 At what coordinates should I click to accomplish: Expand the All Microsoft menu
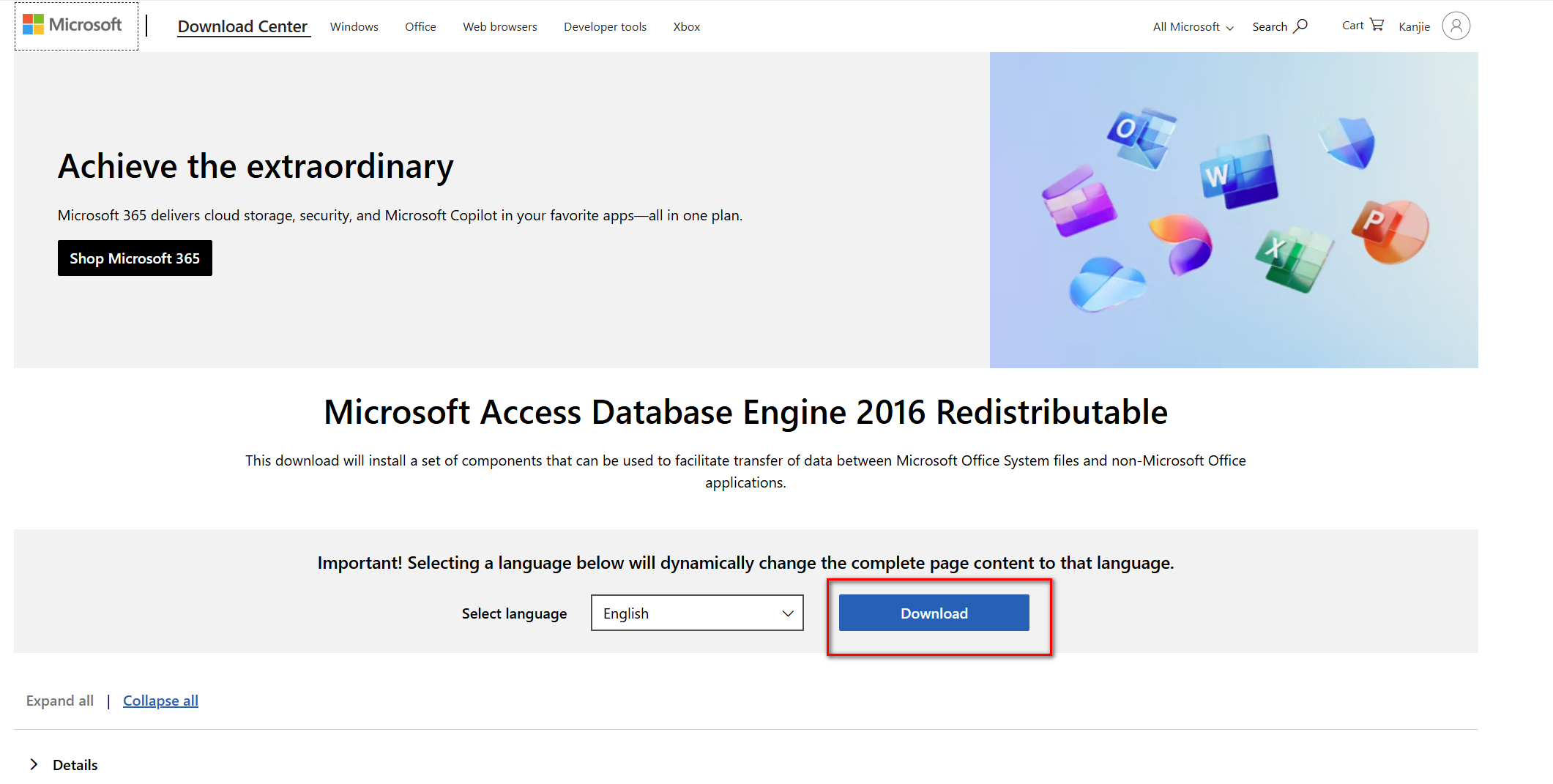(x=1193, y=27)
